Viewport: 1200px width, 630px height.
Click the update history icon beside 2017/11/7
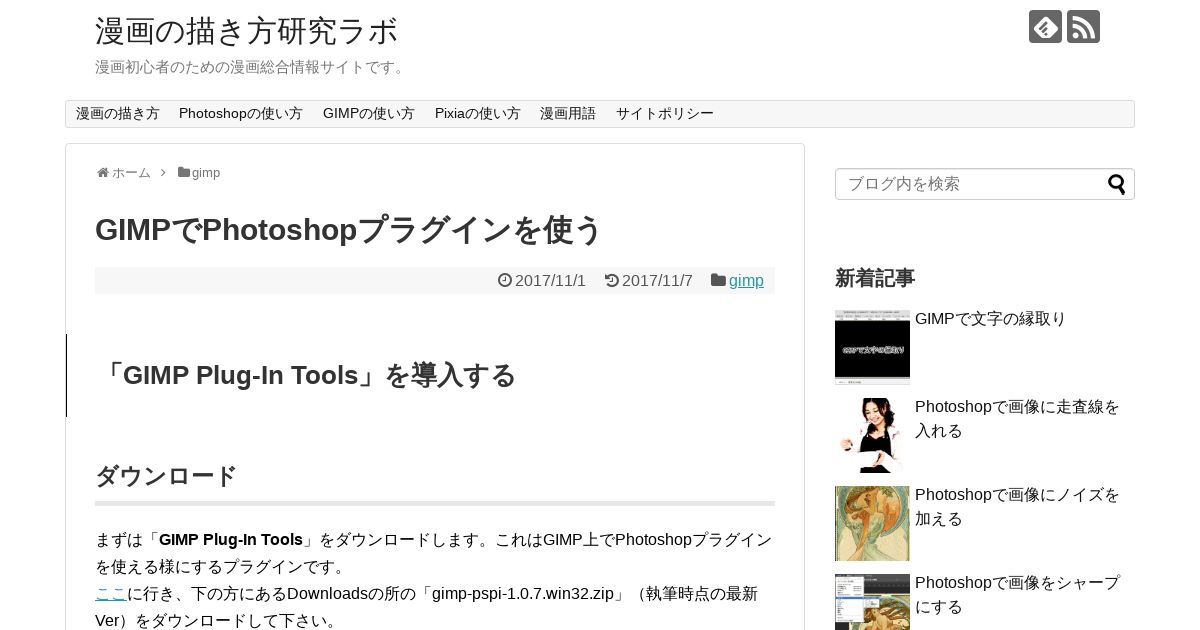[x=612, y=280]
